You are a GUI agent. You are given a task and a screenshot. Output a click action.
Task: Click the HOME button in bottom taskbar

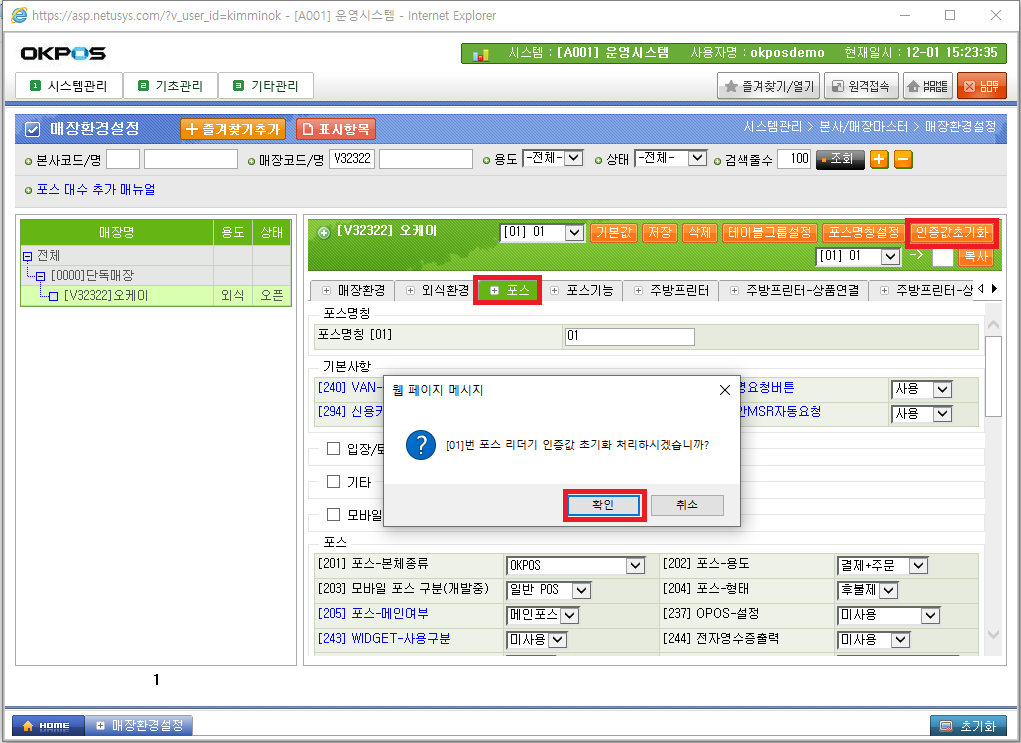point(46,725)
